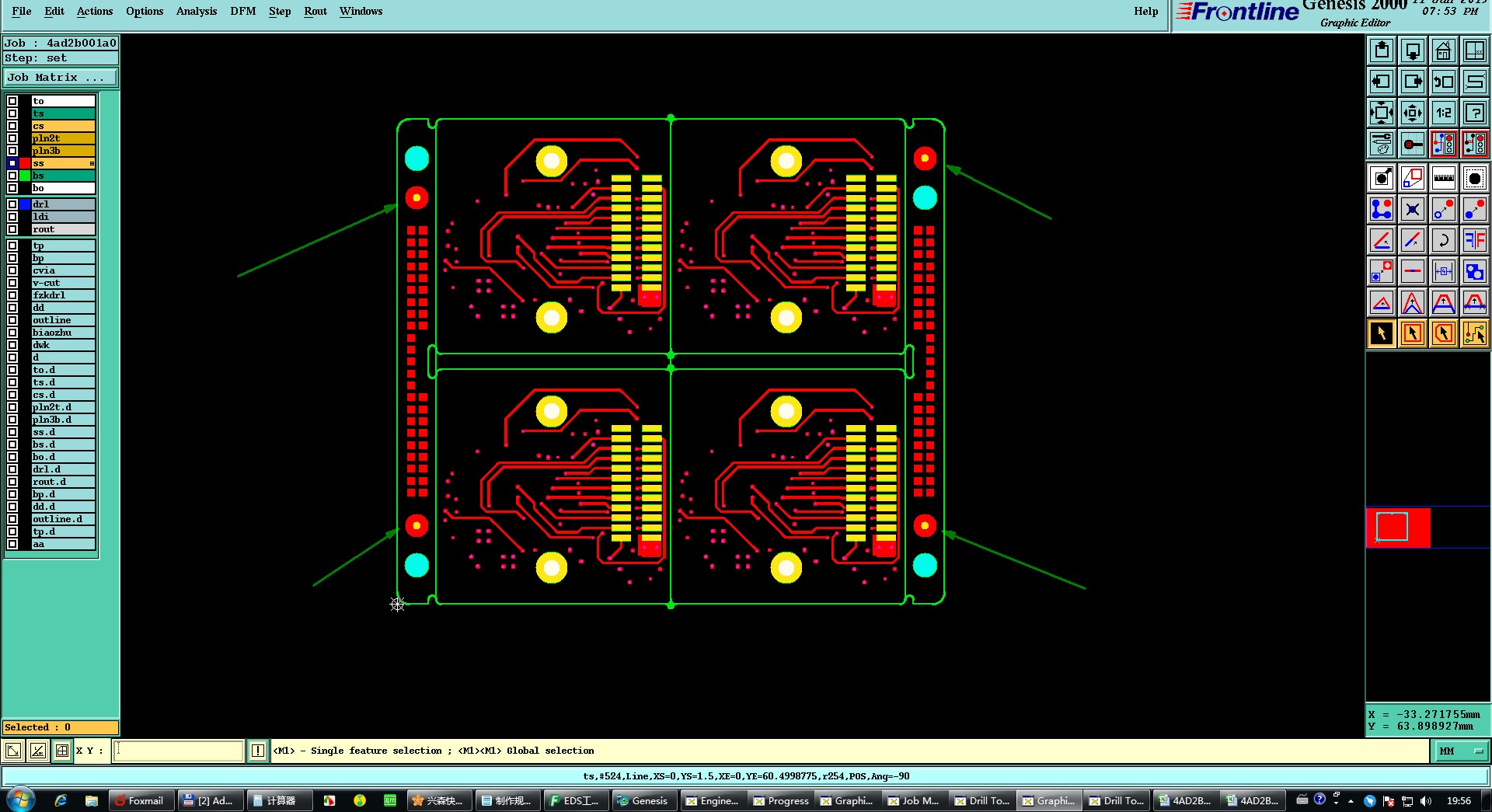
Task: Click the red display color of ss layer
Action: pyautogui.click(x=25, y=163)
